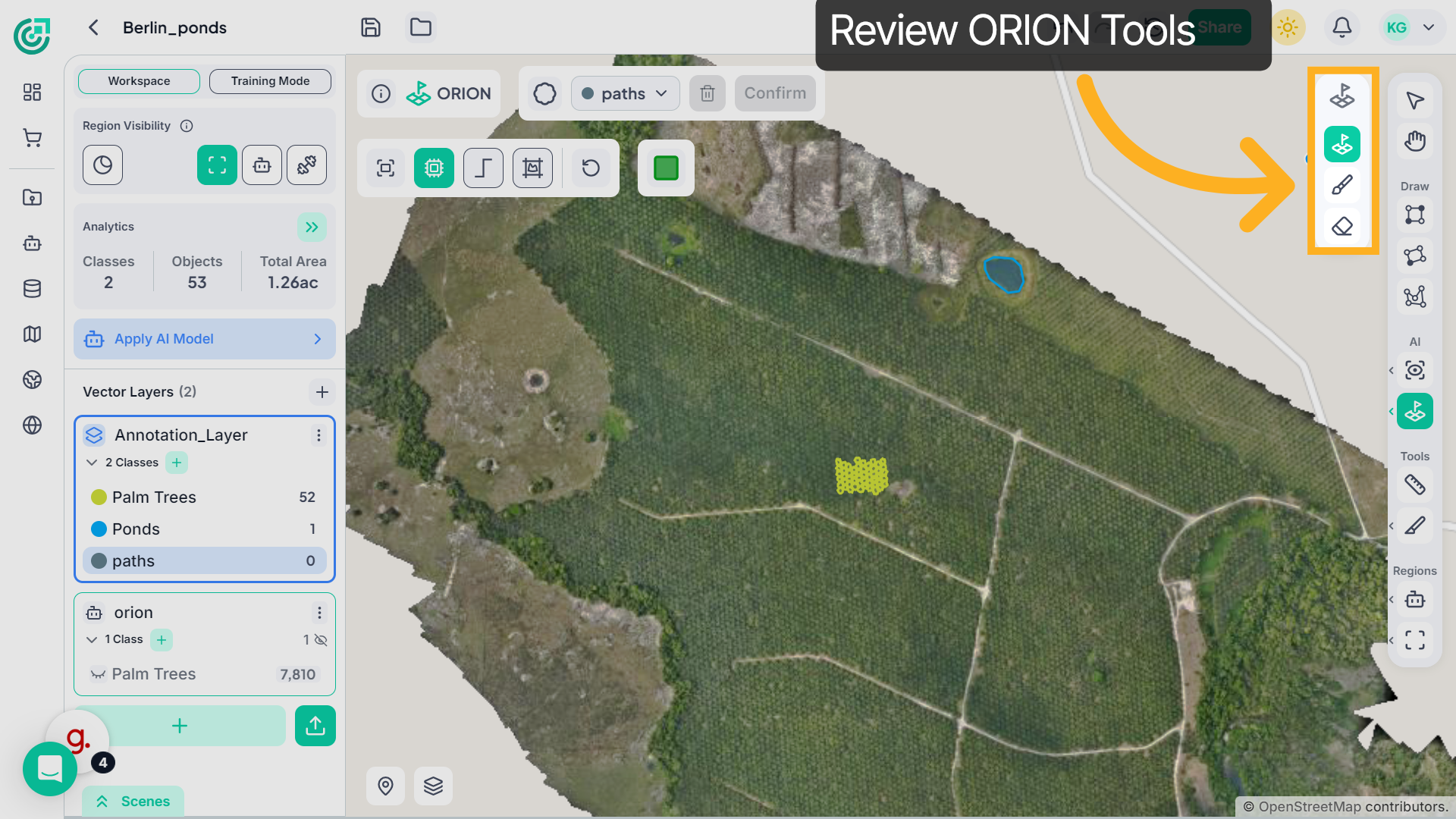Toggle the satellite region visibility button
The image size is (1456, 819).
click(306, 165)
